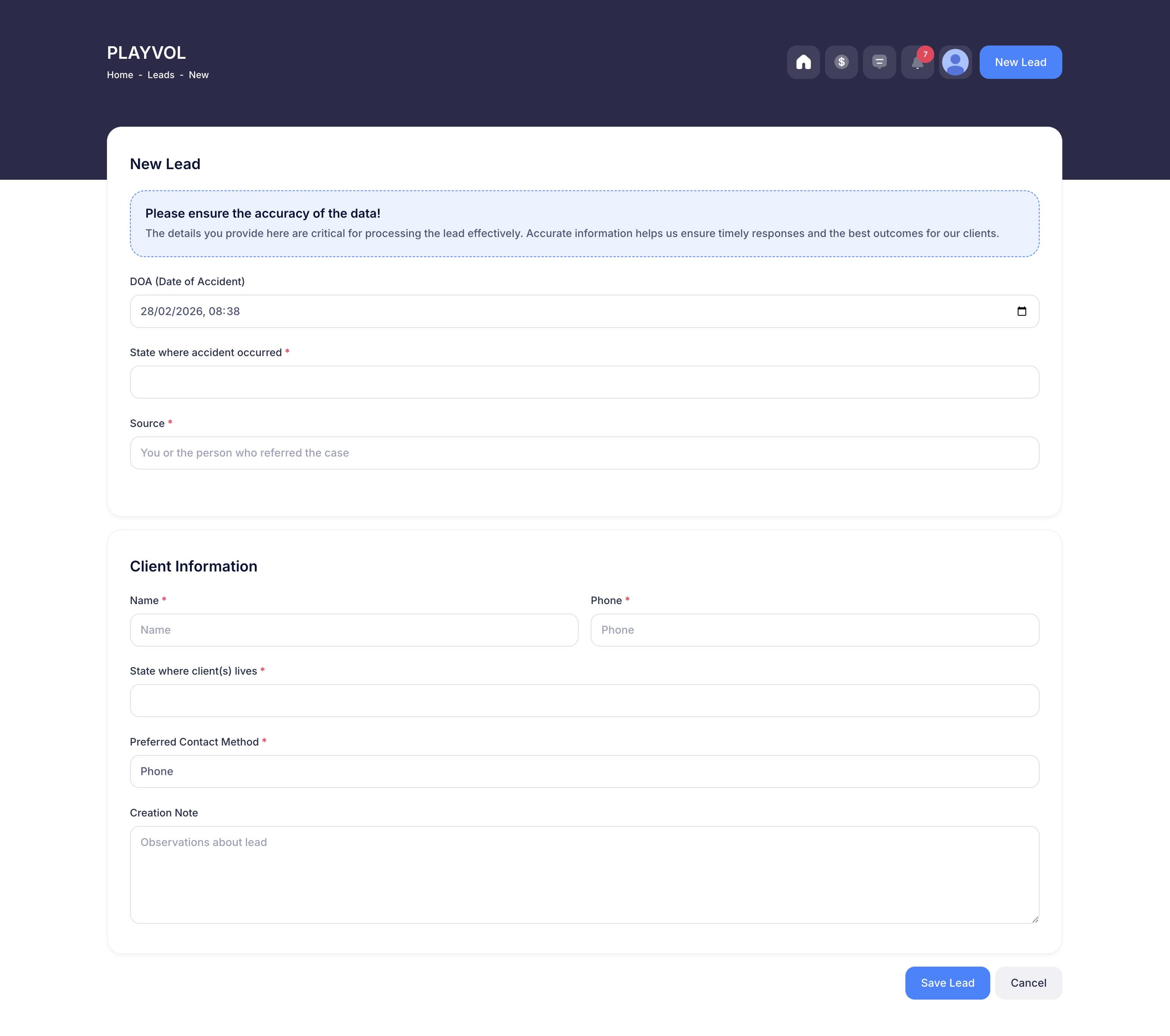Screen dimensions: 1170x1036
Task: Click the PLAYVOL logo
Action: [146, 53]
